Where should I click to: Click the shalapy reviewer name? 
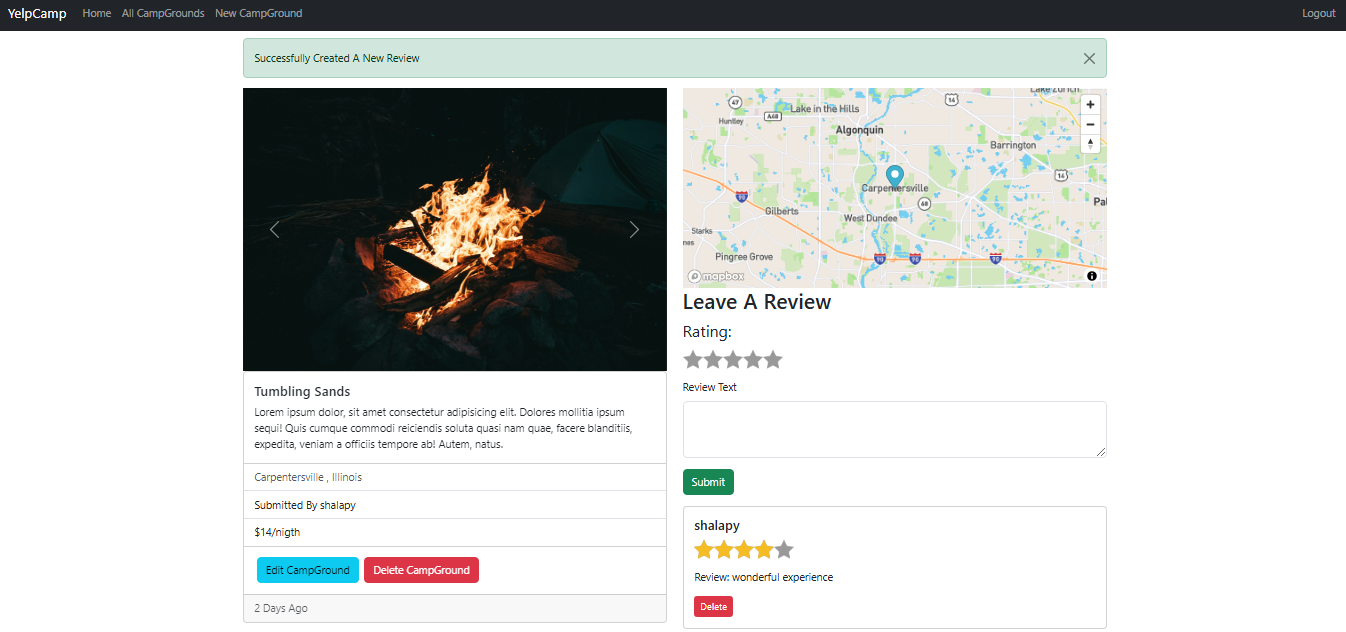click(717, 525)
